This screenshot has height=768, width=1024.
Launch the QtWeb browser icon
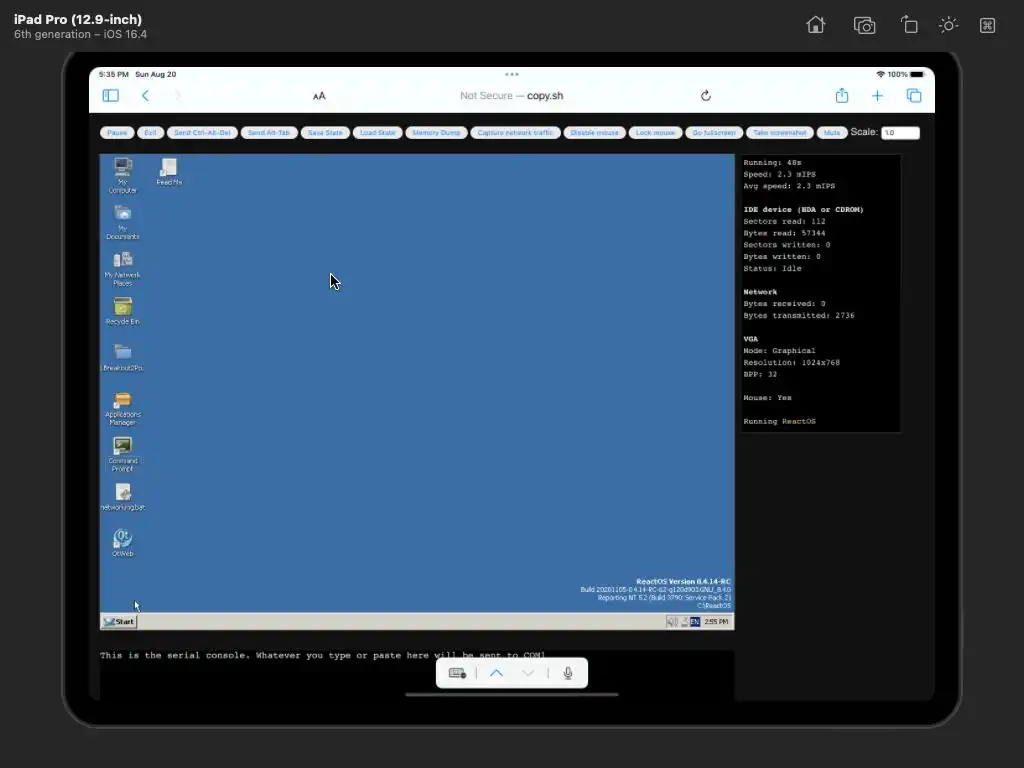pyautogui.click(x=123, y=543)
